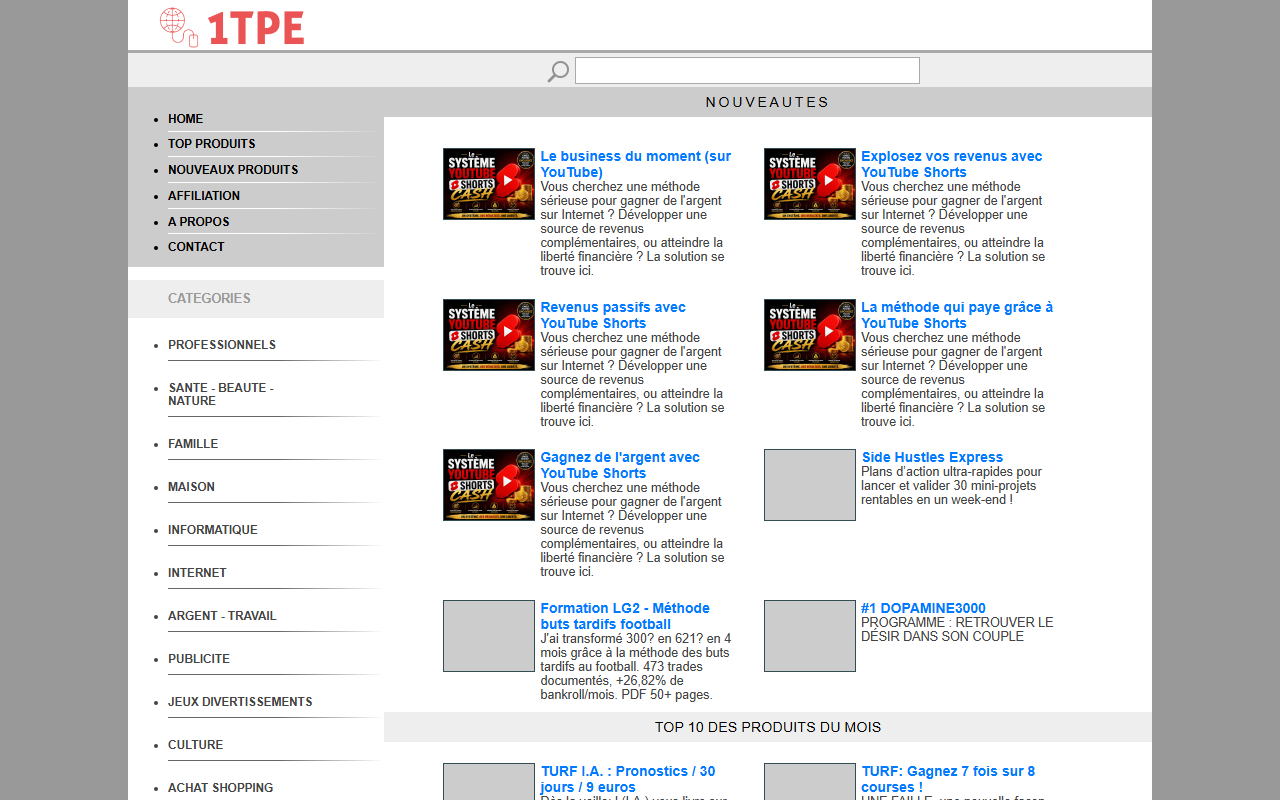Focus the search text field

747,70
